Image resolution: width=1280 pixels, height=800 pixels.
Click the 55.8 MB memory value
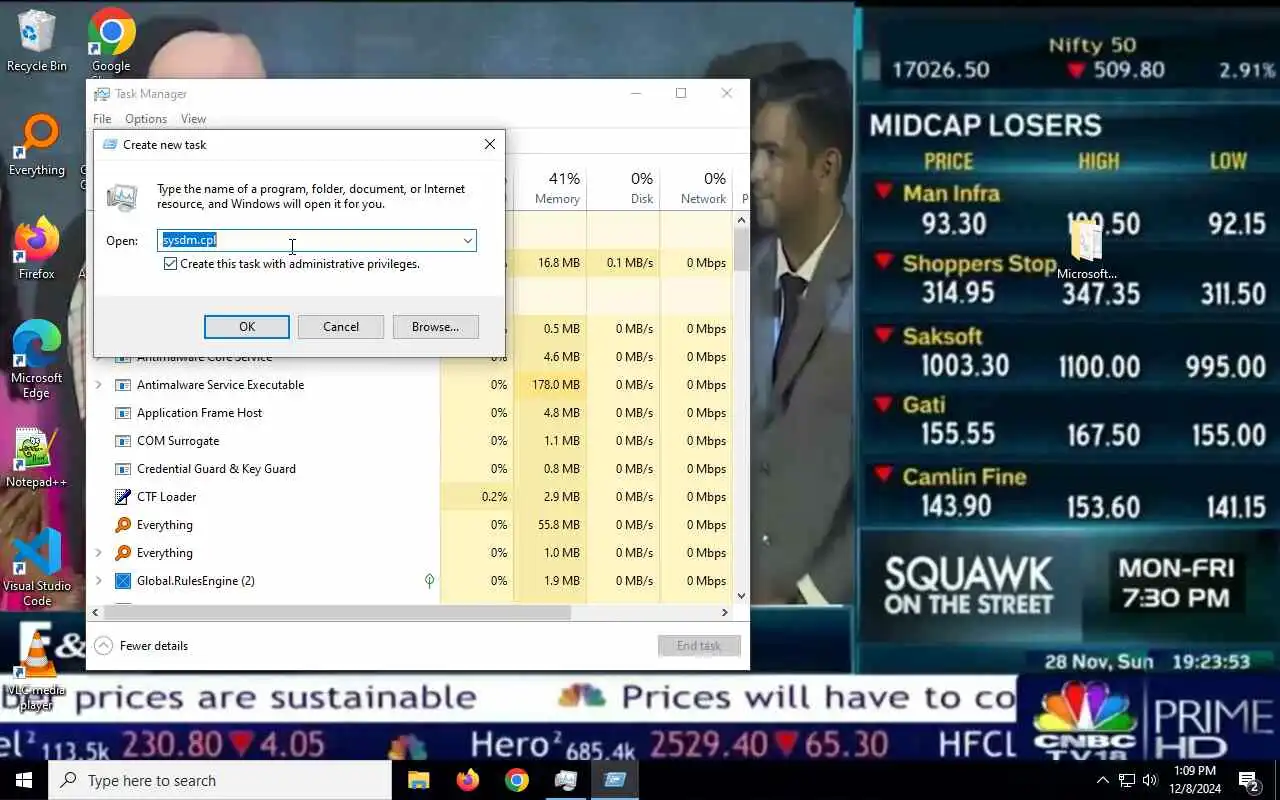[x=559, y=525]
